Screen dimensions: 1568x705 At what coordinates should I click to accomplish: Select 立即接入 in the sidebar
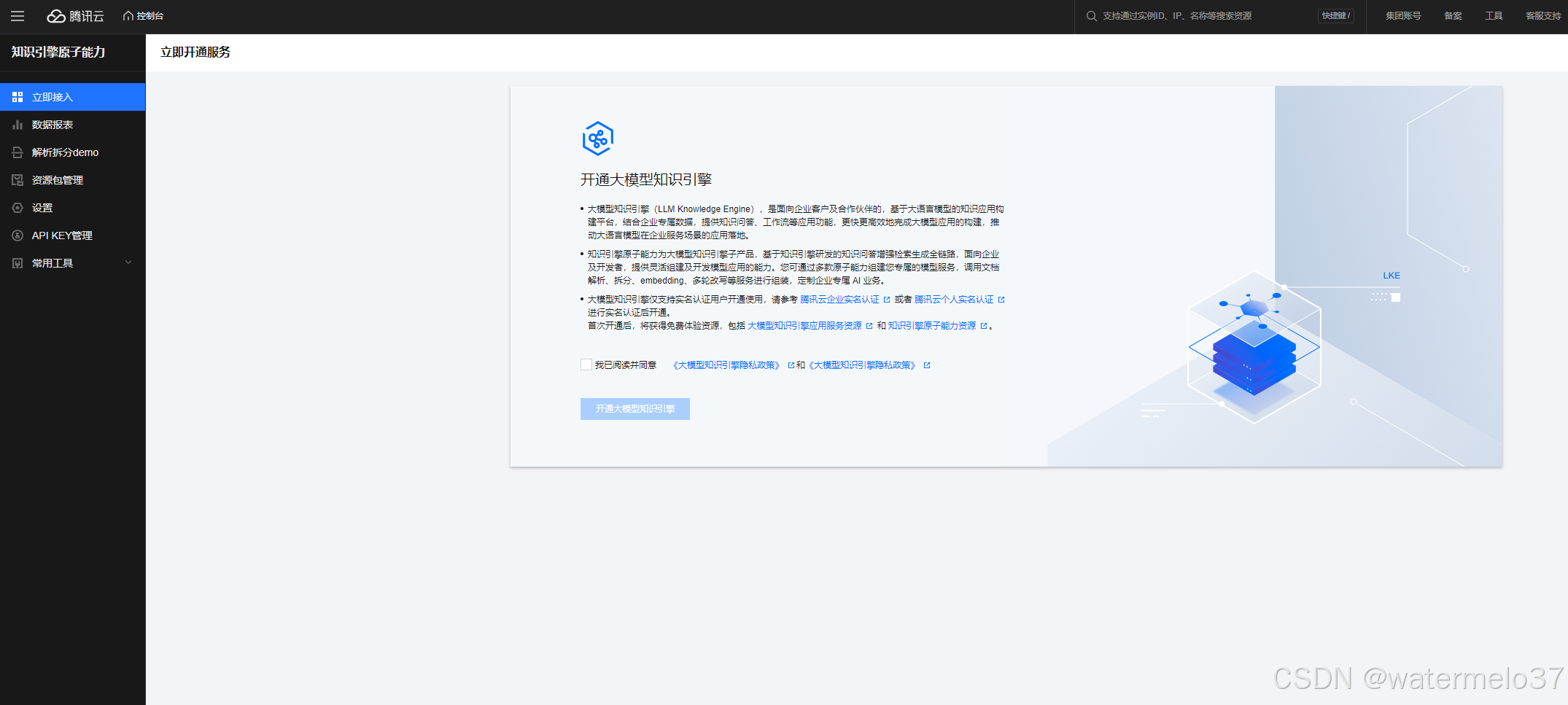53,97
